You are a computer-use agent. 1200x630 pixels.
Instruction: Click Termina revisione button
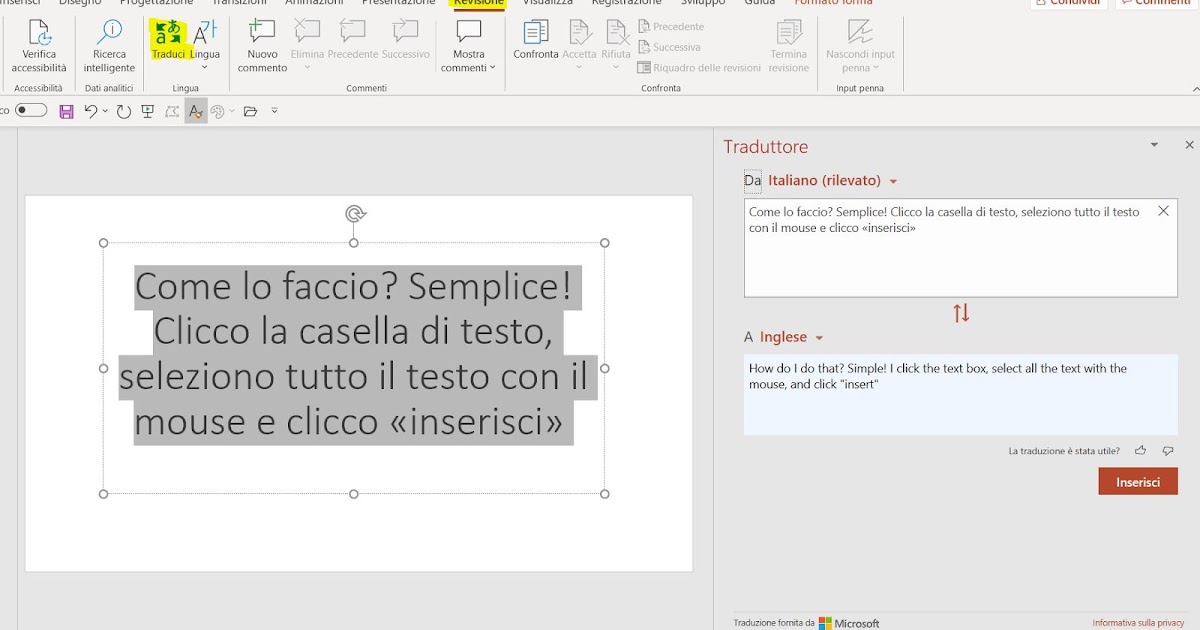point(789,46)
